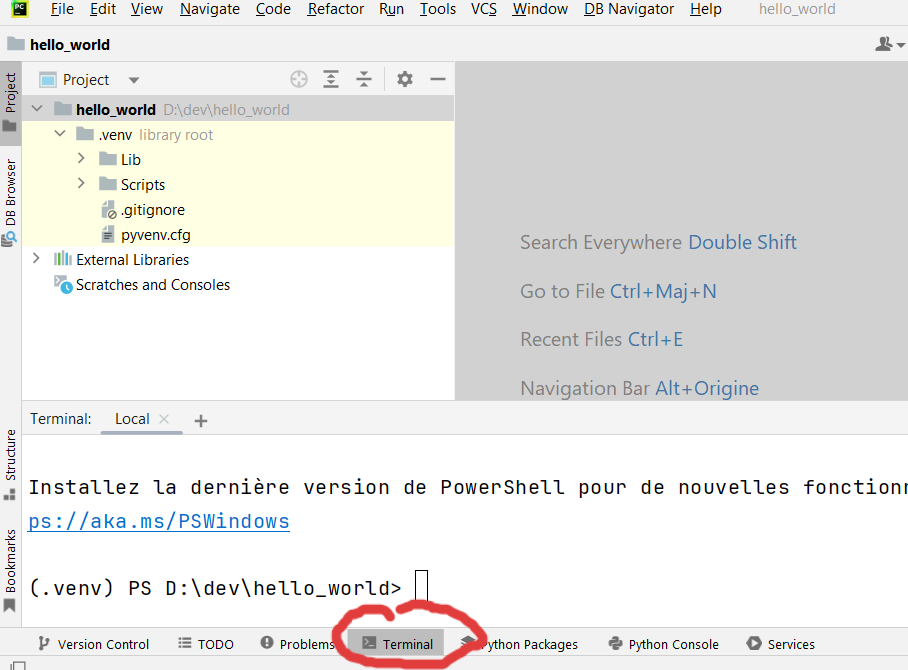Expand the Lib folder
The width and height of the screenshot is (908, 670).
tap(81, 159)
